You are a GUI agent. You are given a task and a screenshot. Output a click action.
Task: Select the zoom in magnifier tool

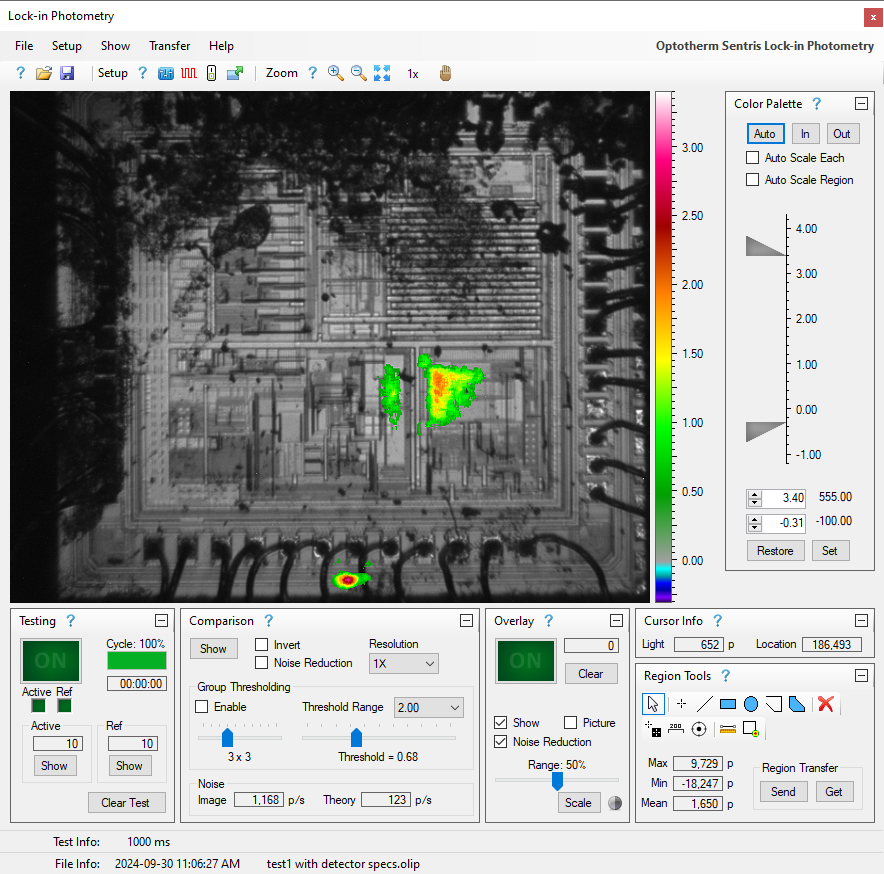point(335,73)
